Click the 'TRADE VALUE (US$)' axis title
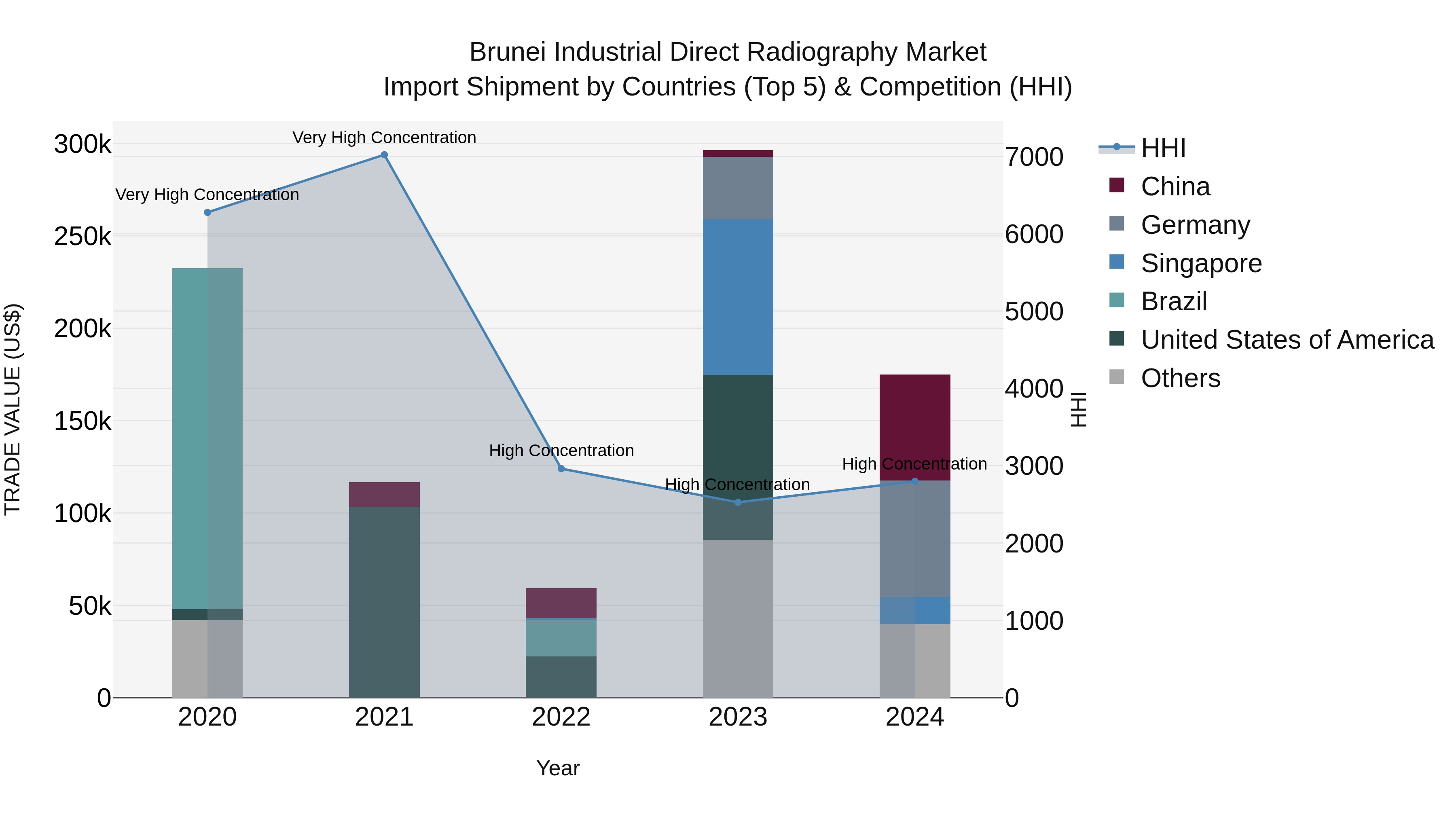1456x819 pixels. 13,409
